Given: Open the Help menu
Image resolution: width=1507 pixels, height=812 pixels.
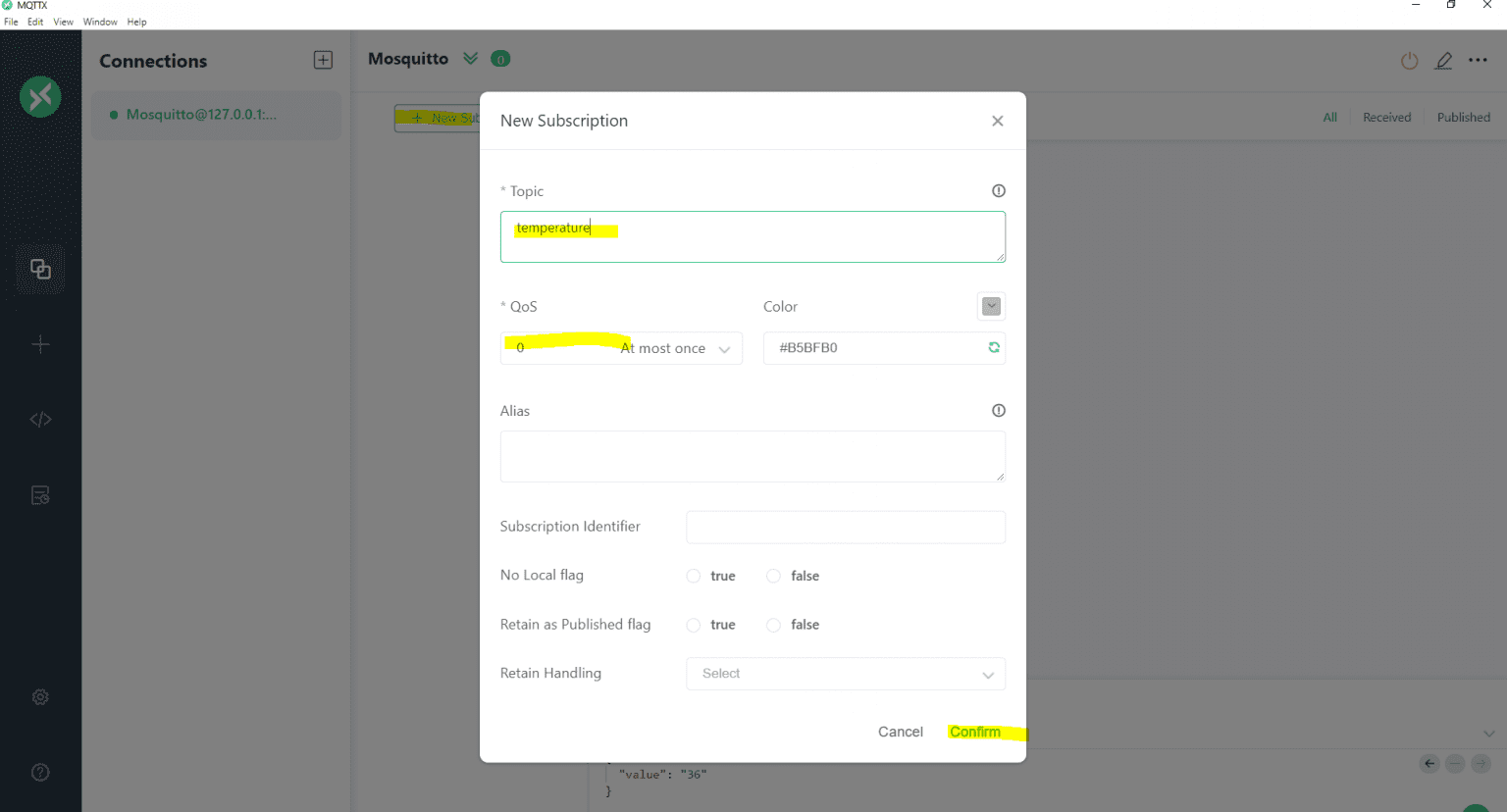Looking at the screenshot, I should (136, 22).
